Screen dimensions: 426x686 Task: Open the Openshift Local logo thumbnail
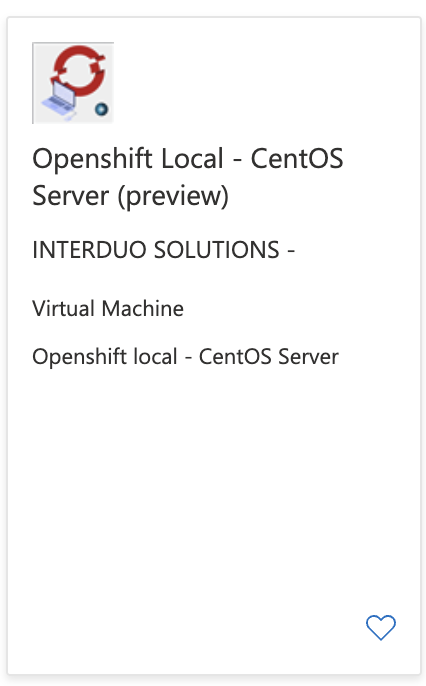pyautogui.click(x=73, y=83)
